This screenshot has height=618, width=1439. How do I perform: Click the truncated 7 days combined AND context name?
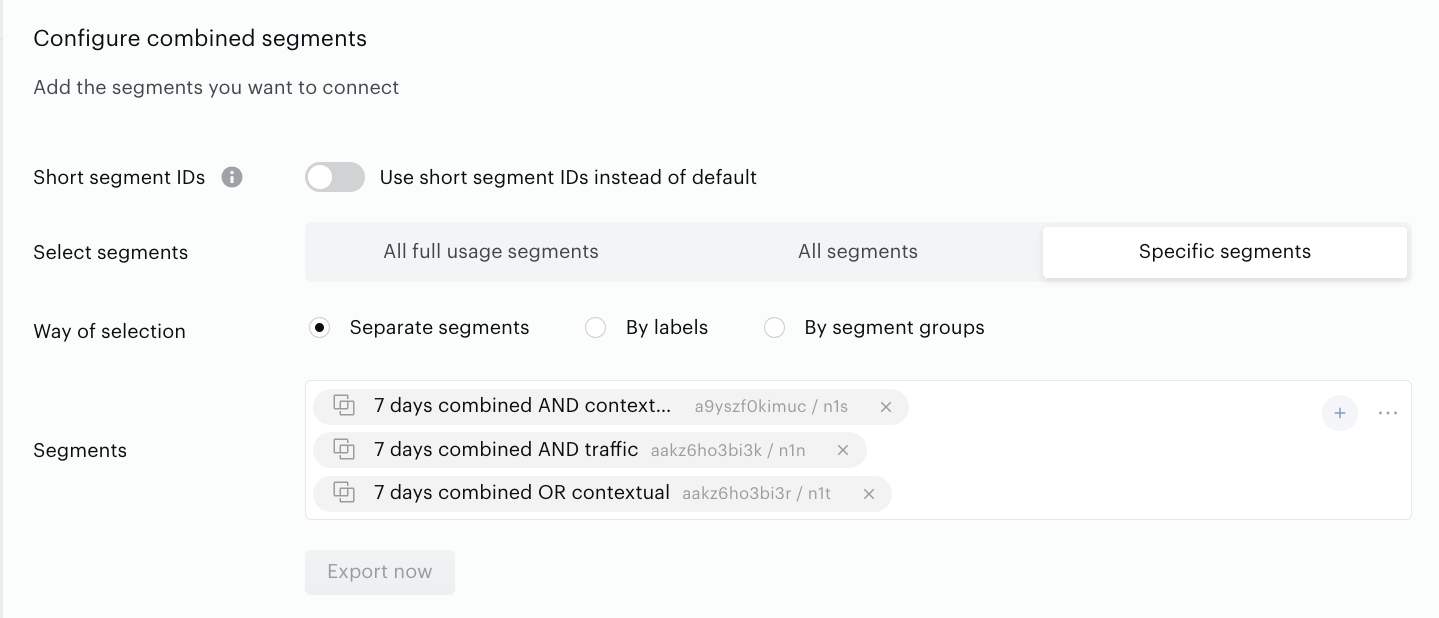tap(523, 406)
